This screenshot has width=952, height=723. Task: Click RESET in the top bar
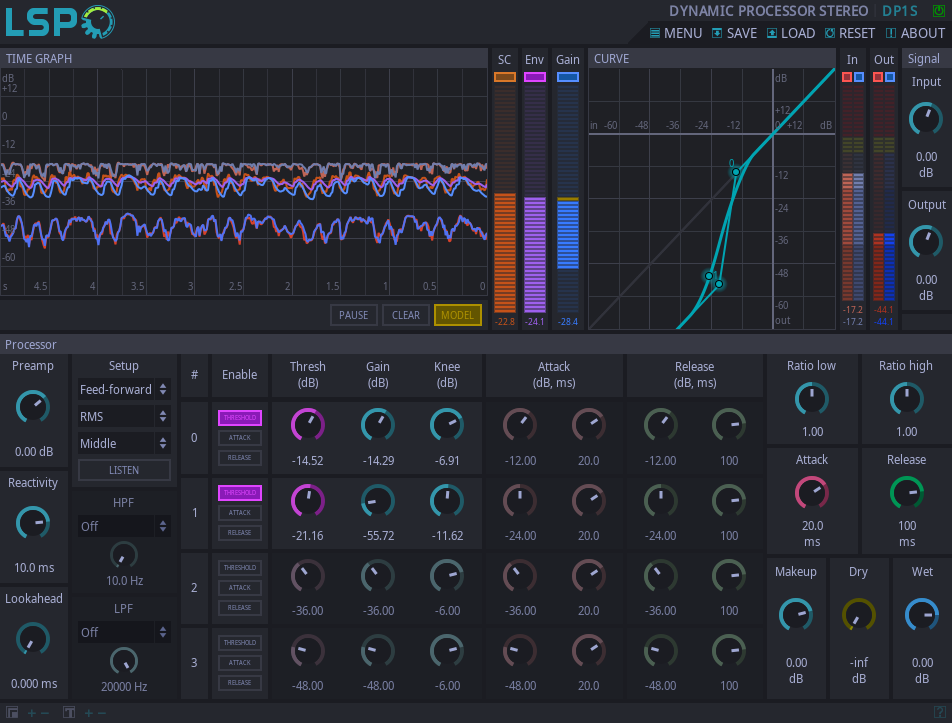pos(849,33)
